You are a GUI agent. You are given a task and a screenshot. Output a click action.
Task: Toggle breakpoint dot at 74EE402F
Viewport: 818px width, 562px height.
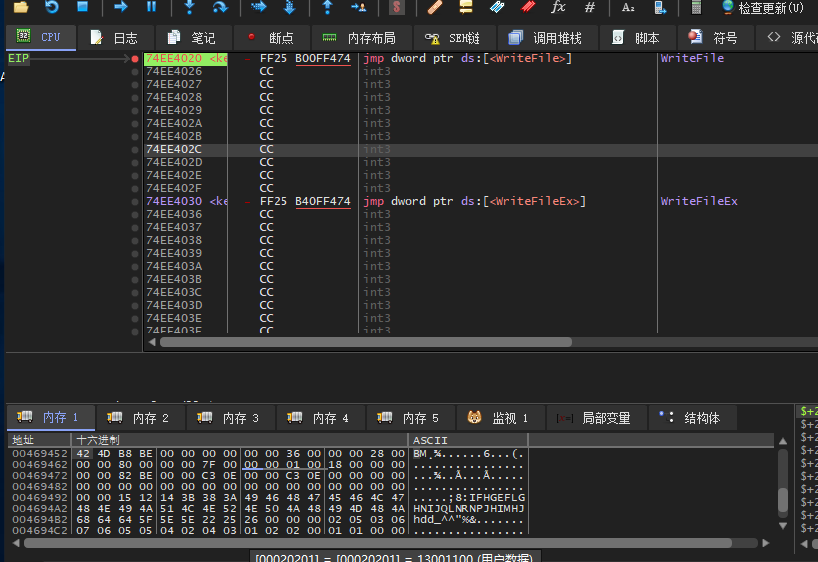pos(135,189)
